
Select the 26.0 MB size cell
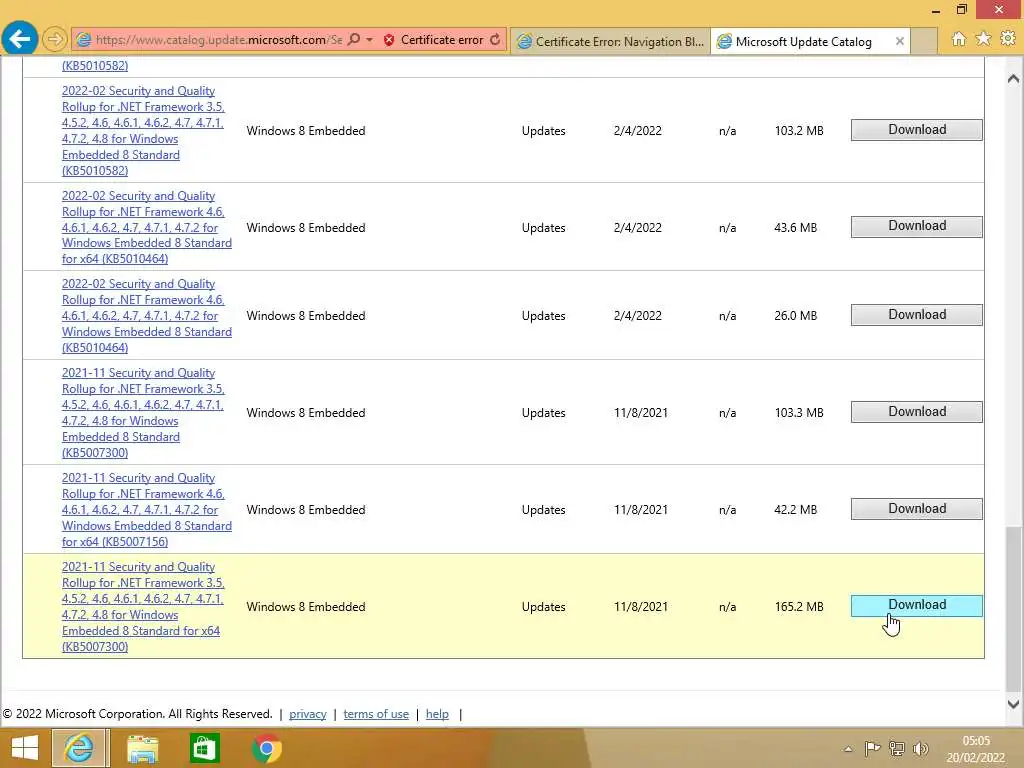click(x=795, y=315)
